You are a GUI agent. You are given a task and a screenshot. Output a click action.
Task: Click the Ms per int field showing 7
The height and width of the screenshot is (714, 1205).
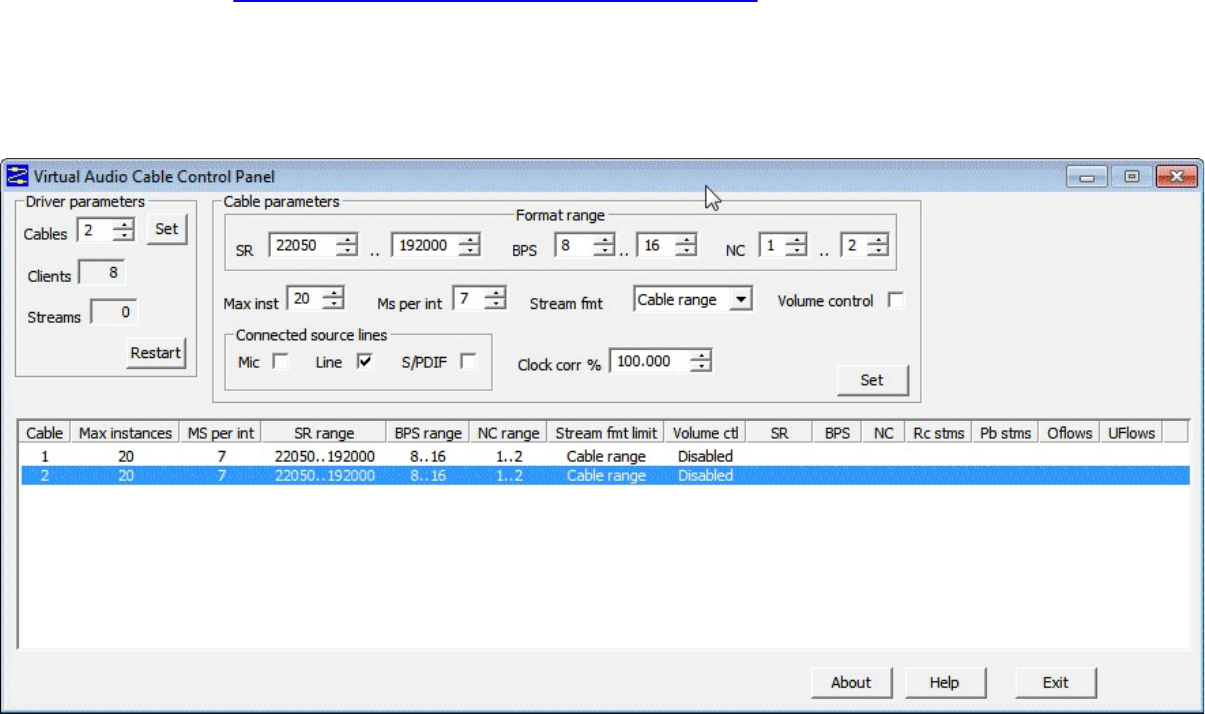coord(471,298)
